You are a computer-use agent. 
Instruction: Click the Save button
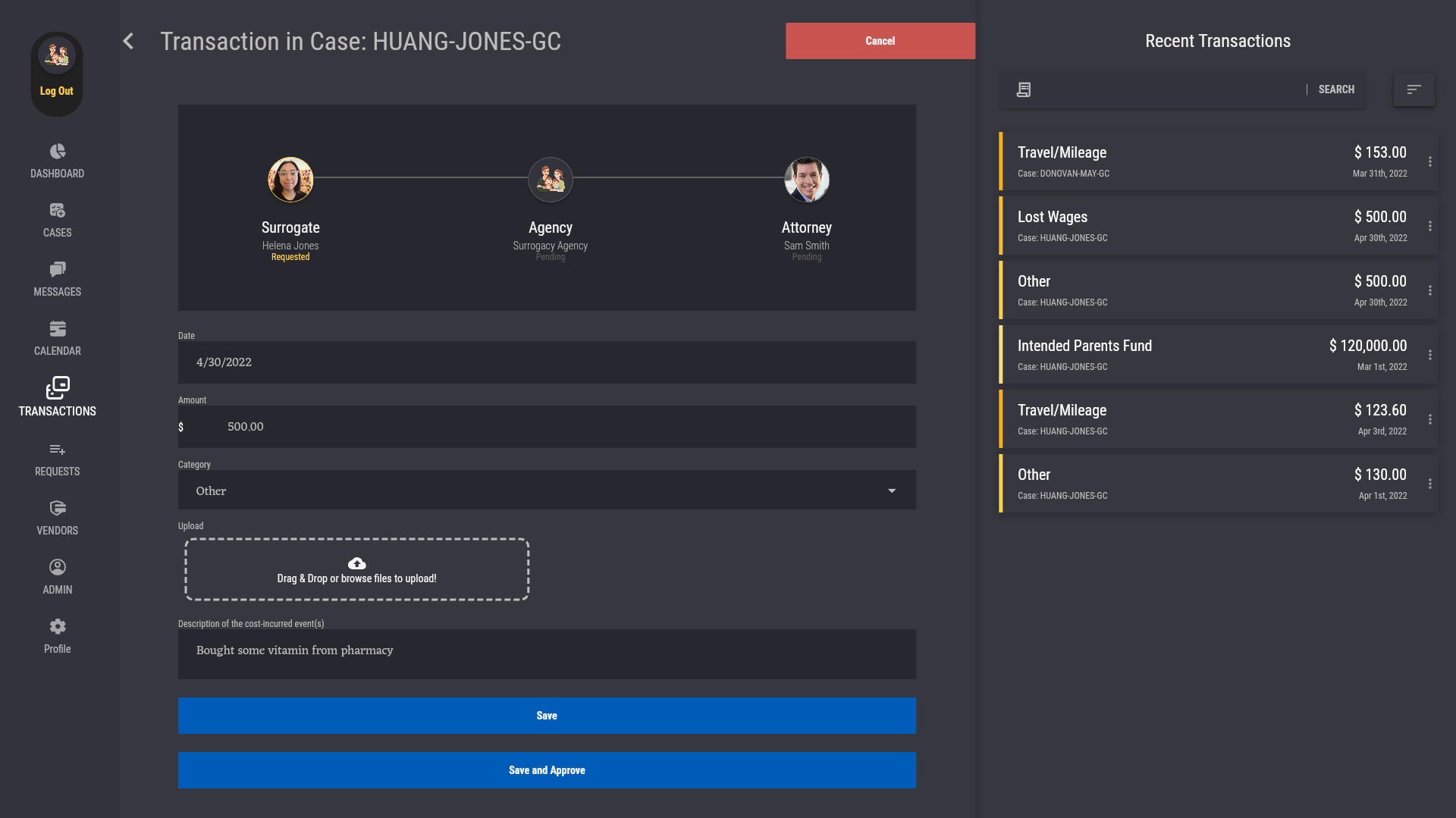click(x=547, y=716)
